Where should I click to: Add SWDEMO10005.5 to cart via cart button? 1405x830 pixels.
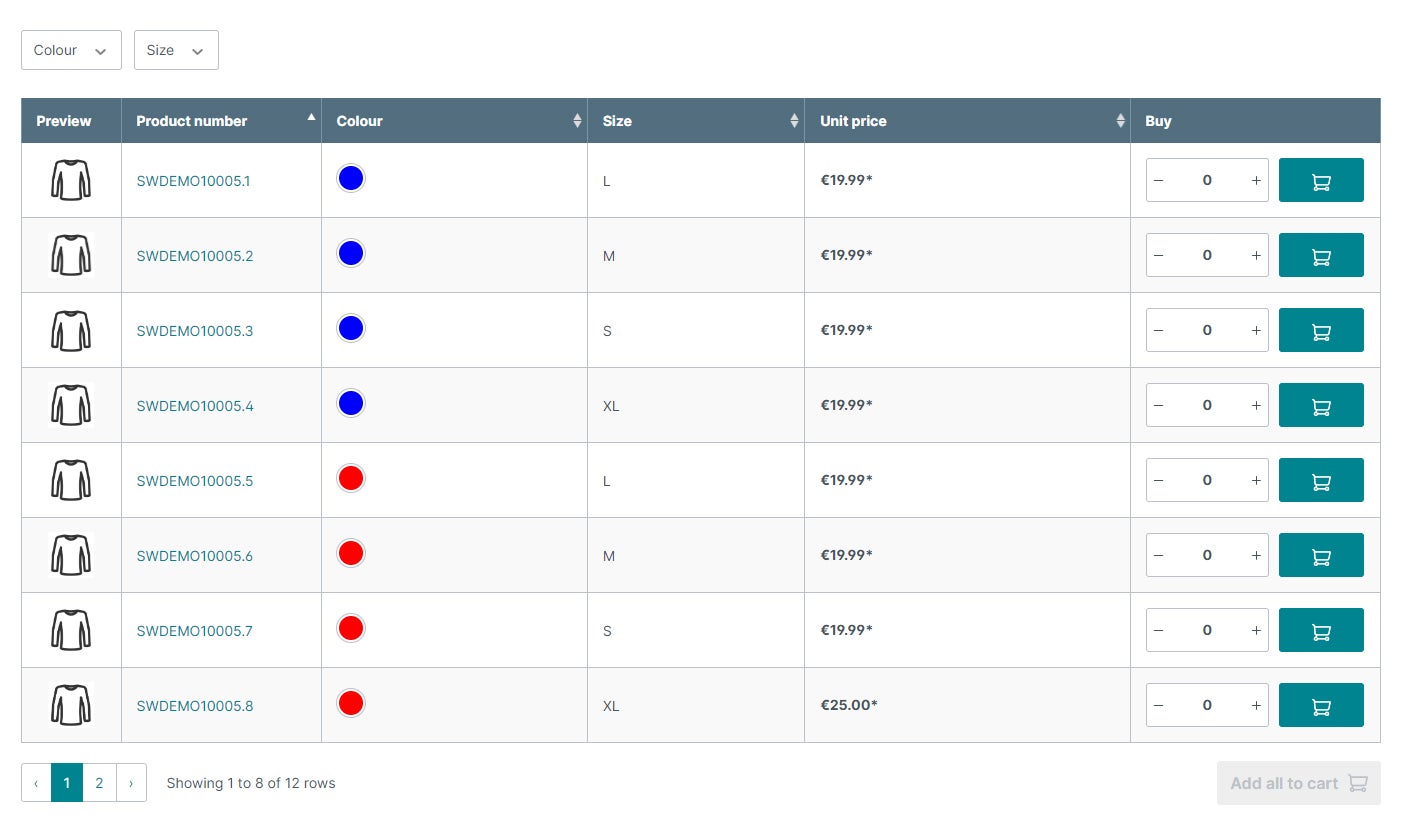tap(1321, 480)
